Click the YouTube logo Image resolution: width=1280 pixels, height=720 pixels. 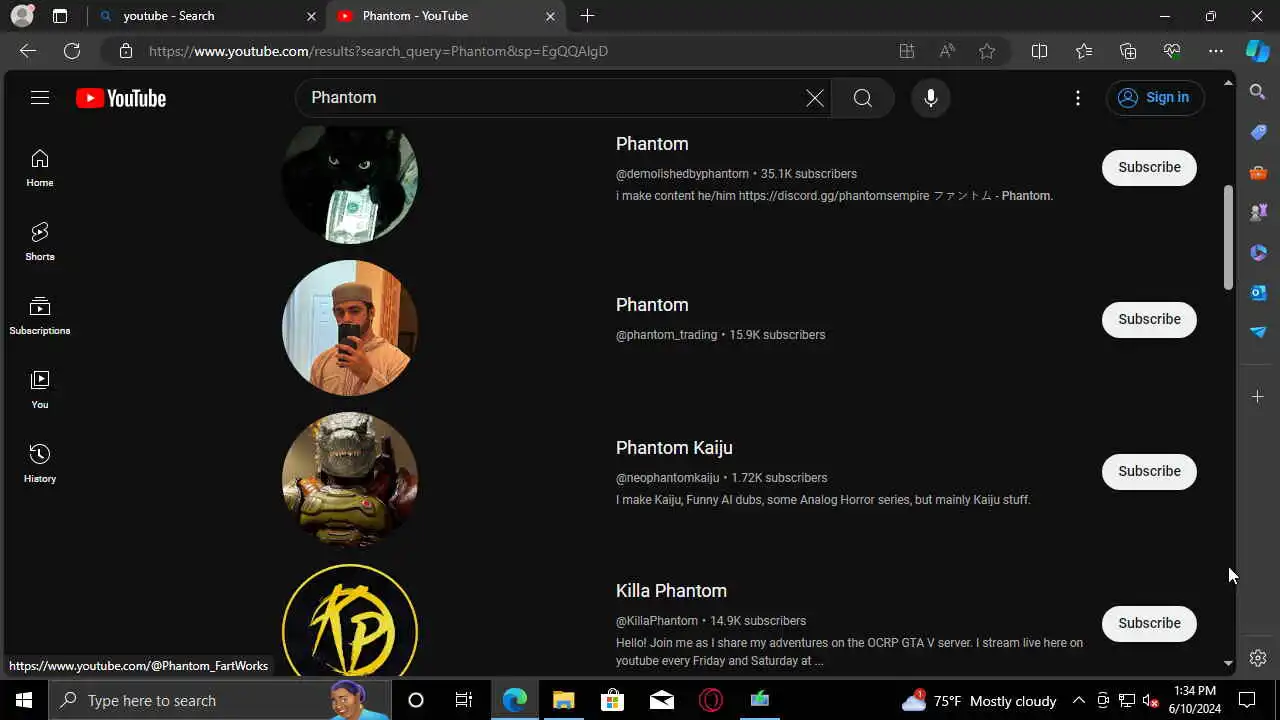click(121, 98)
